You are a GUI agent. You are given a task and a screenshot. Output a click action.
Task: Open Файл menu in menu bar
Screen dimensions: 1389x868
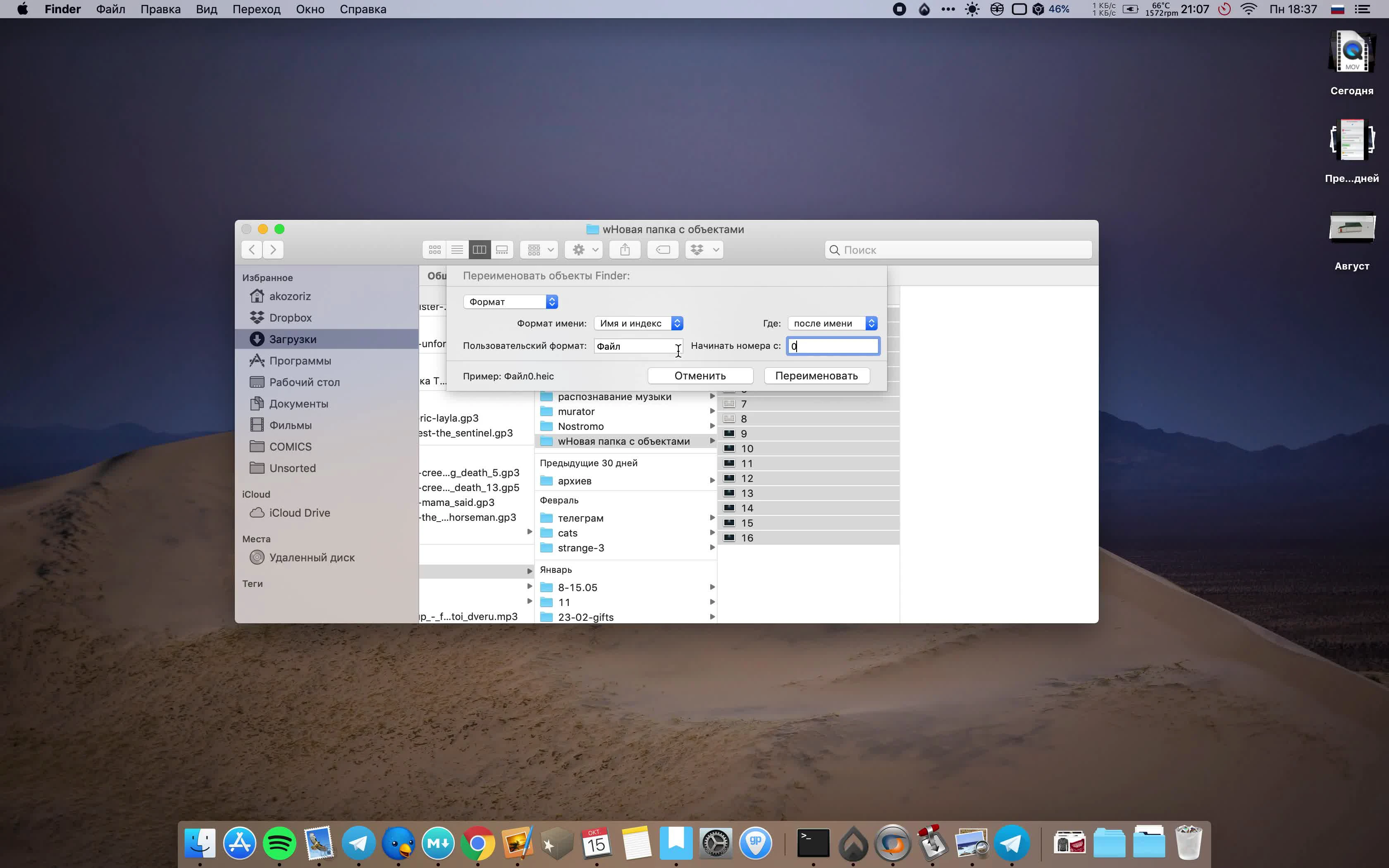(x=110, y=9)
